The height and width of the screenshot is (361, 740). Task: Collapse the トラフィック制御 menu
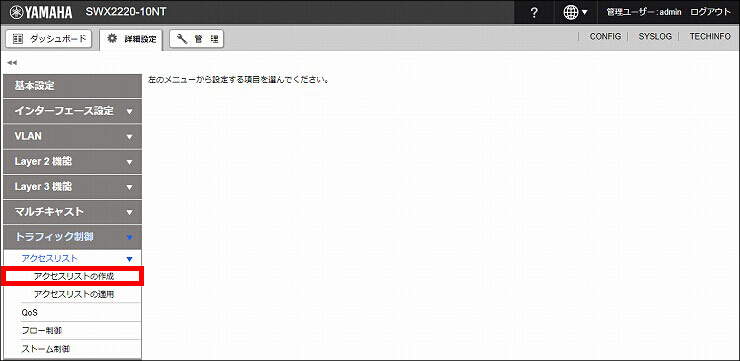pyautogui.click(x=72, y=237)
